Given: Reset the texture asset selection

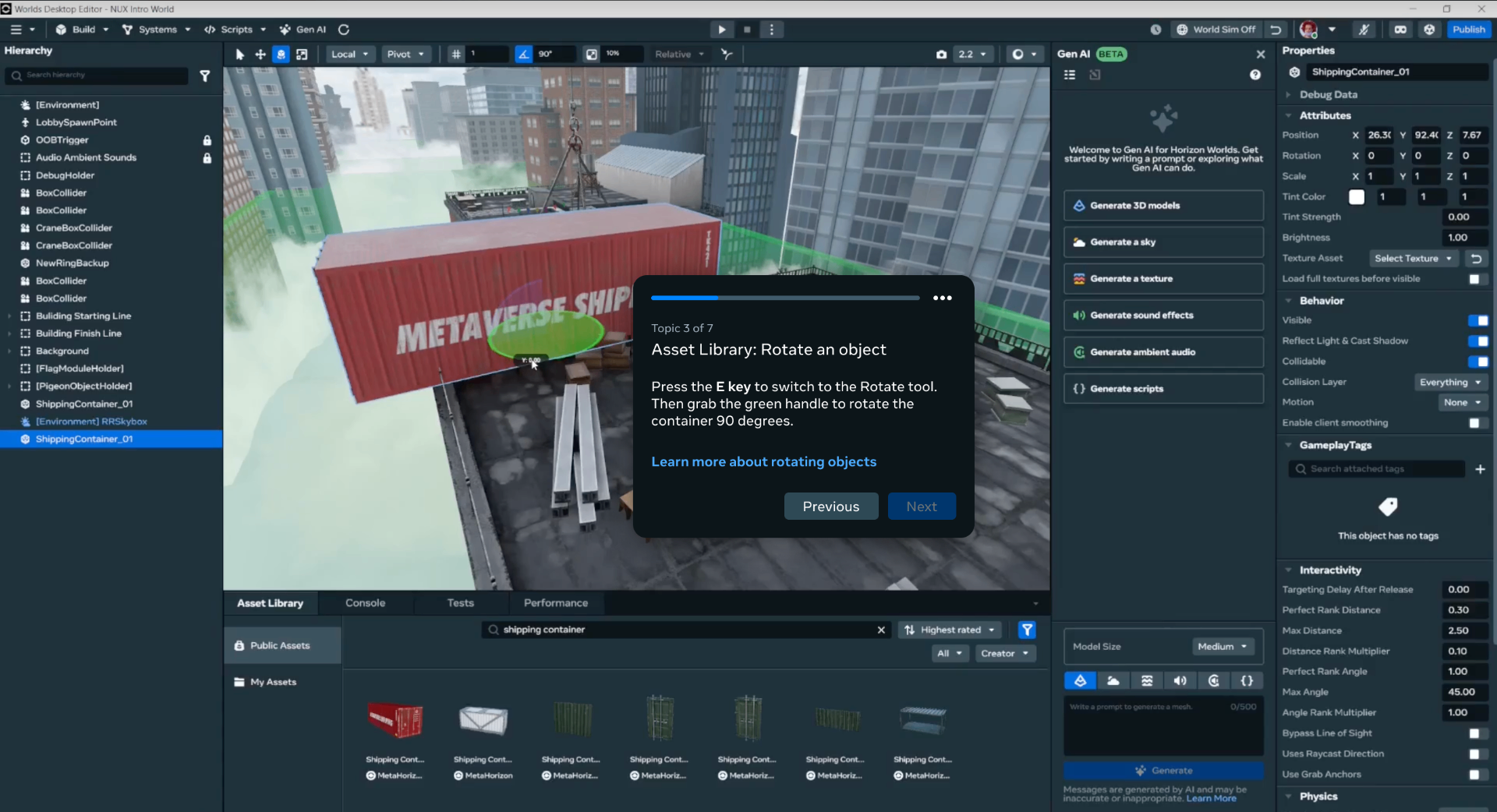Looking at the screenshot, I should pos(1476,259).
